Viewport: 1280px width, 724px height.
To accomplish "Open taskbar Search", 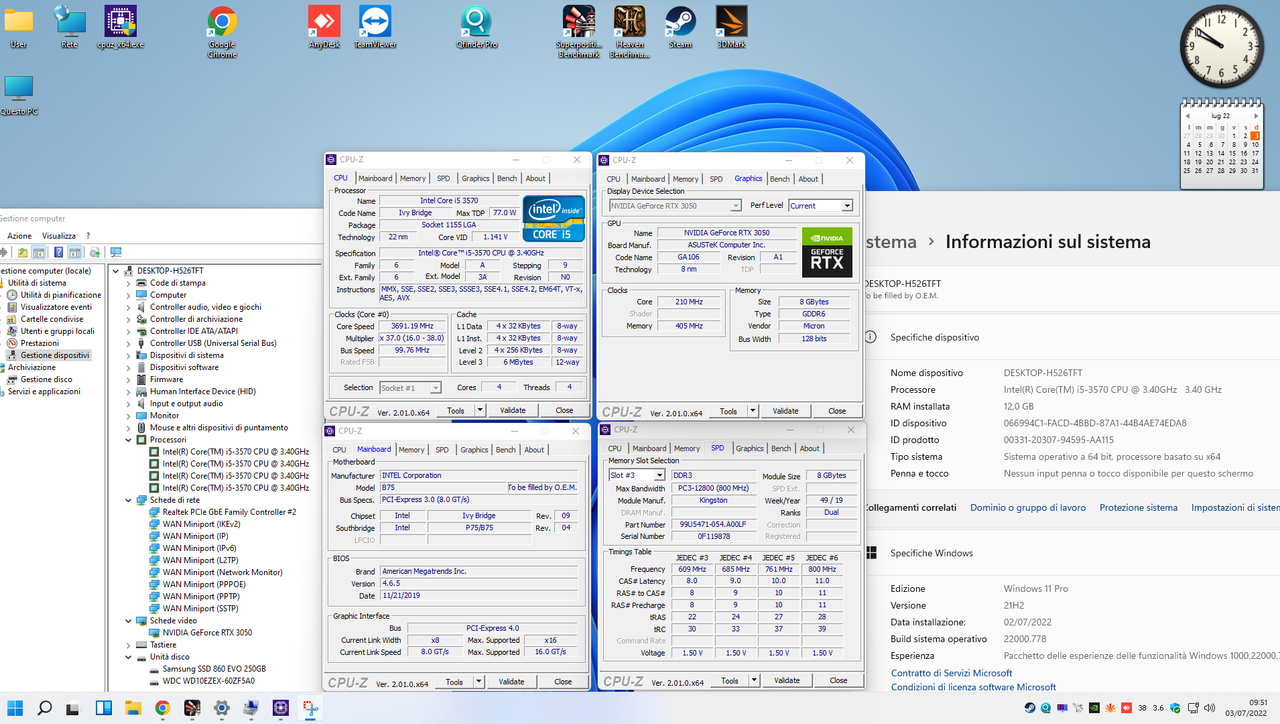I will coord(45,708).
